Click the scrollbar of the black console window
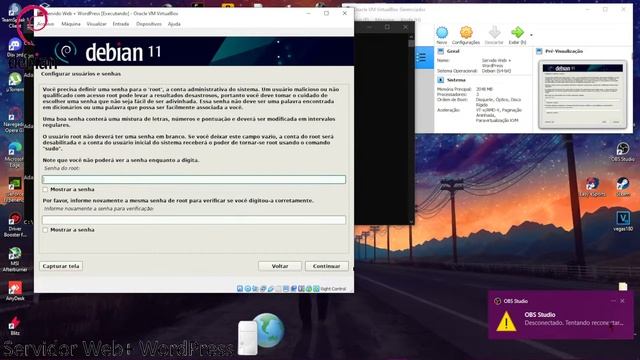This screenshot has height=360, width=640. click(x=411, y=129)
